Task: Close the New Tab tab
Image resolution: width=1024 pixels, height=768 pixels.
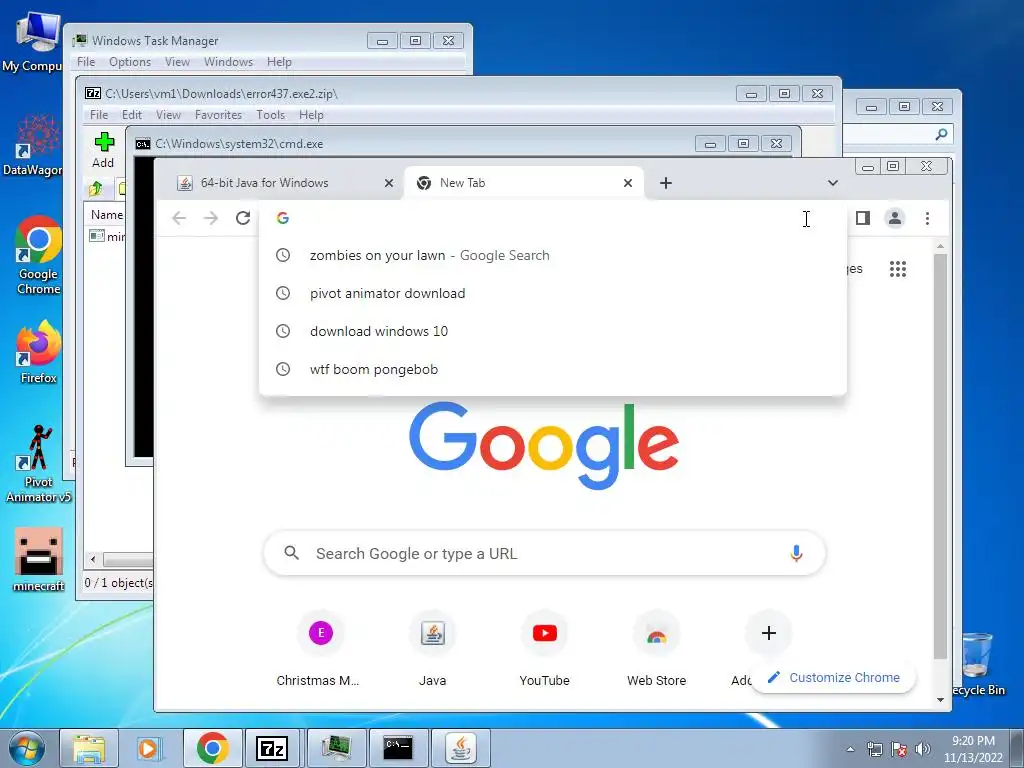Action: coord(628,183)
